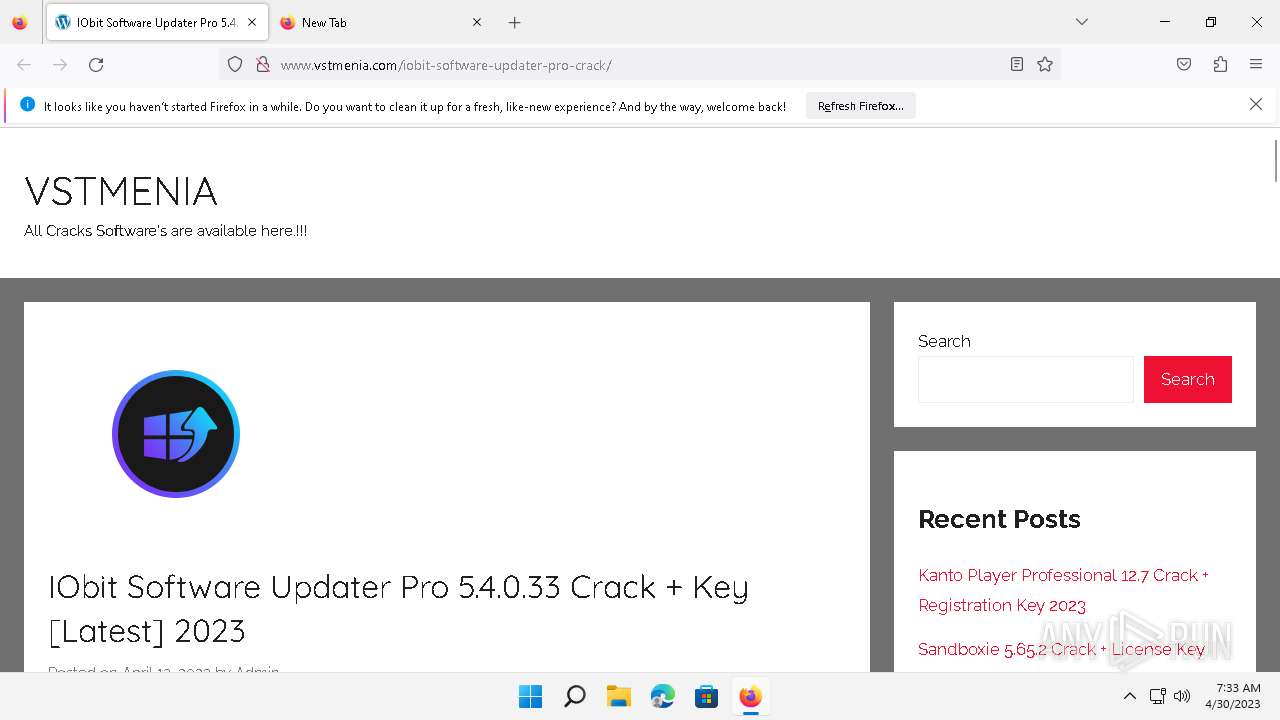Open Kanto Player Professional 12.7 Crack post
This screenshot has width=1280, height=720.
(1063, 590)
